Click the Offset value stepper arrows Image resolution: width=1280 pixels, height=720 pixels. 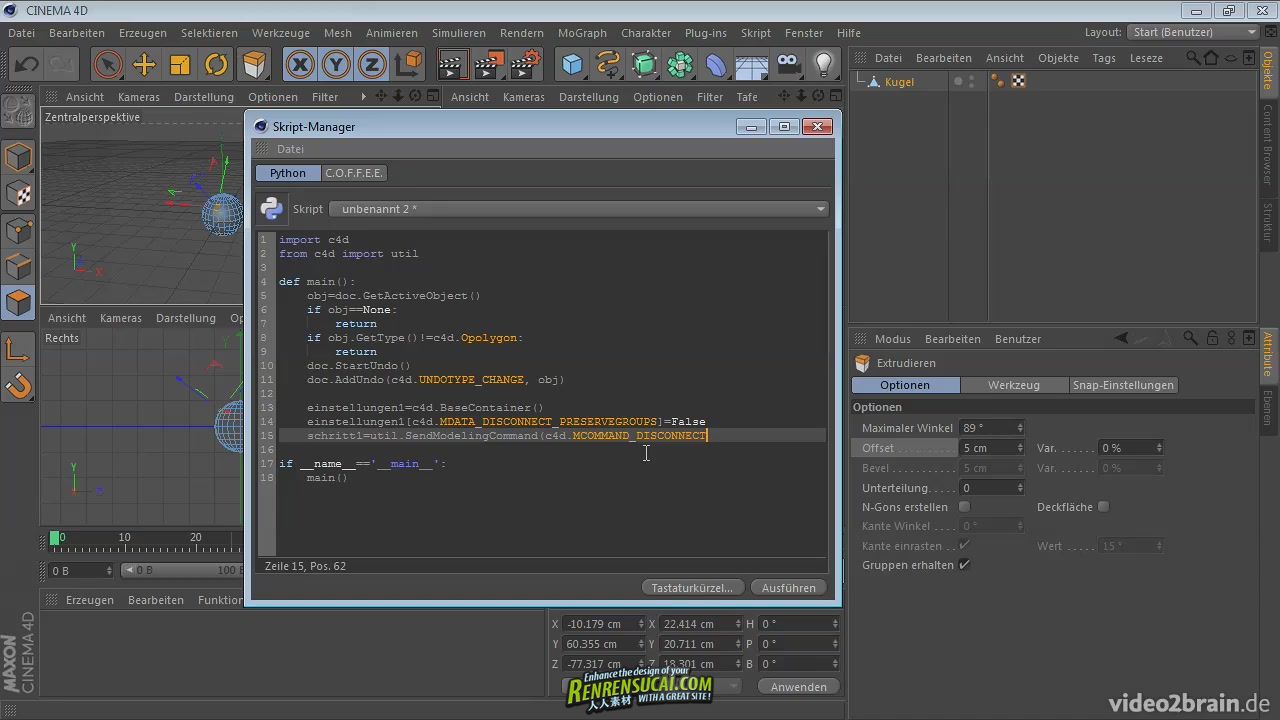coord(1020,447)
